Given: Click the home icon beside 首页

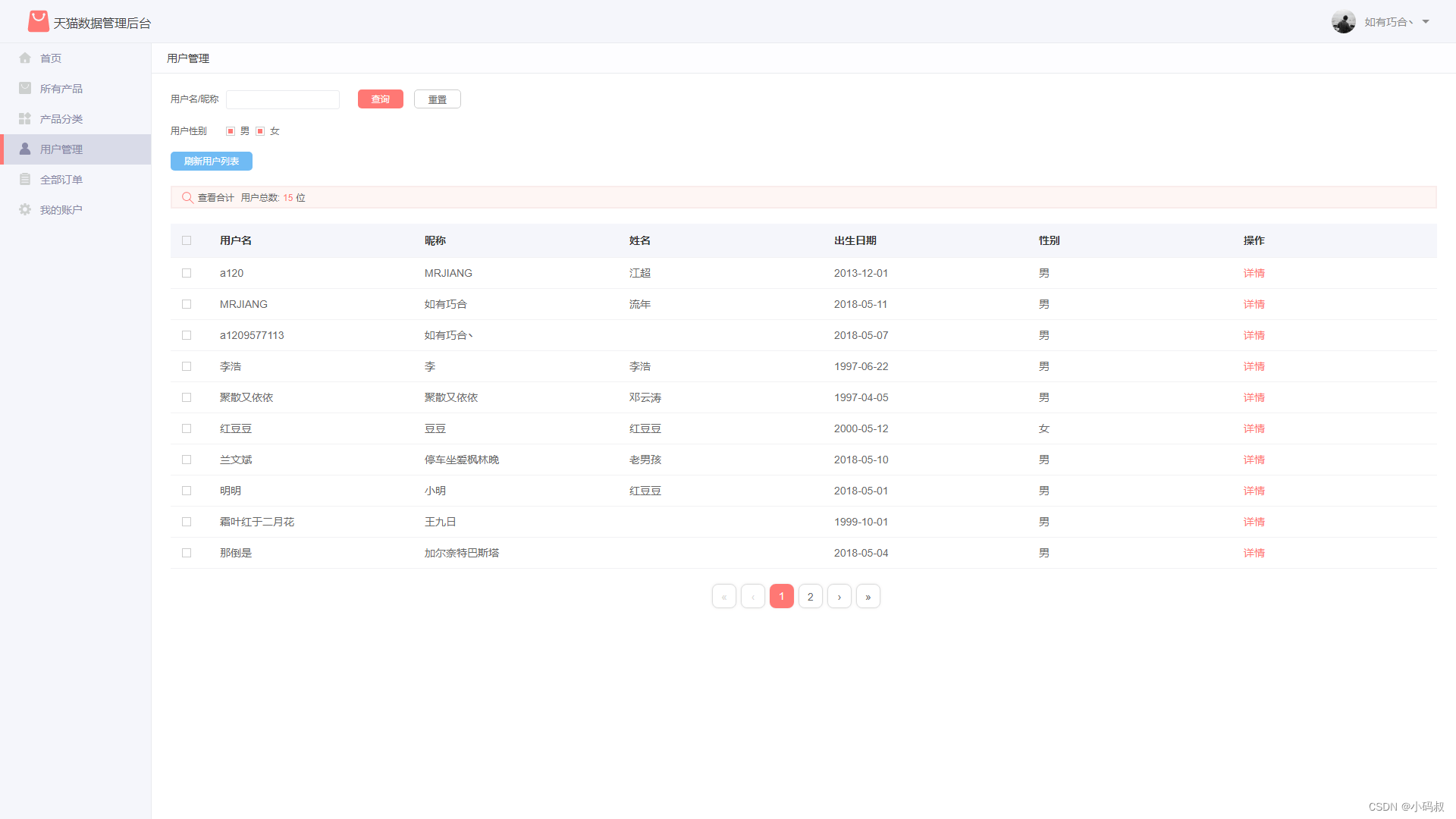Looking at the screenshot, I should pos(25,58).
